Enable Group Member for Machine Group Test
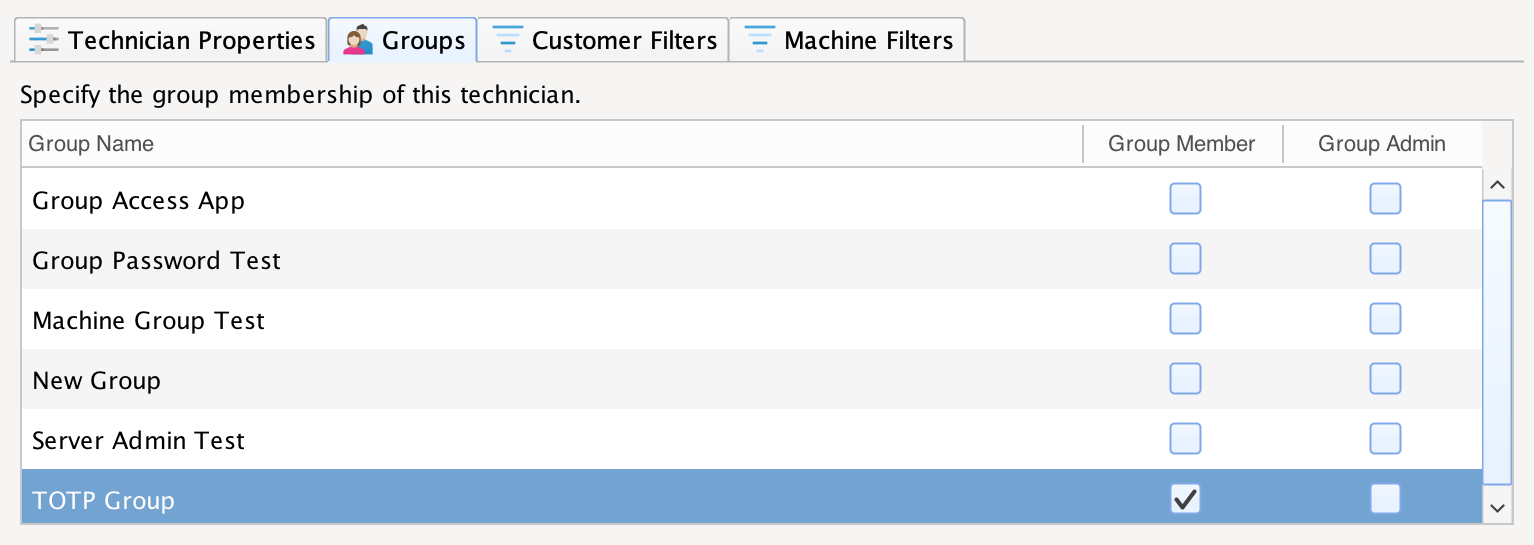 click(x=1185, y=319)
